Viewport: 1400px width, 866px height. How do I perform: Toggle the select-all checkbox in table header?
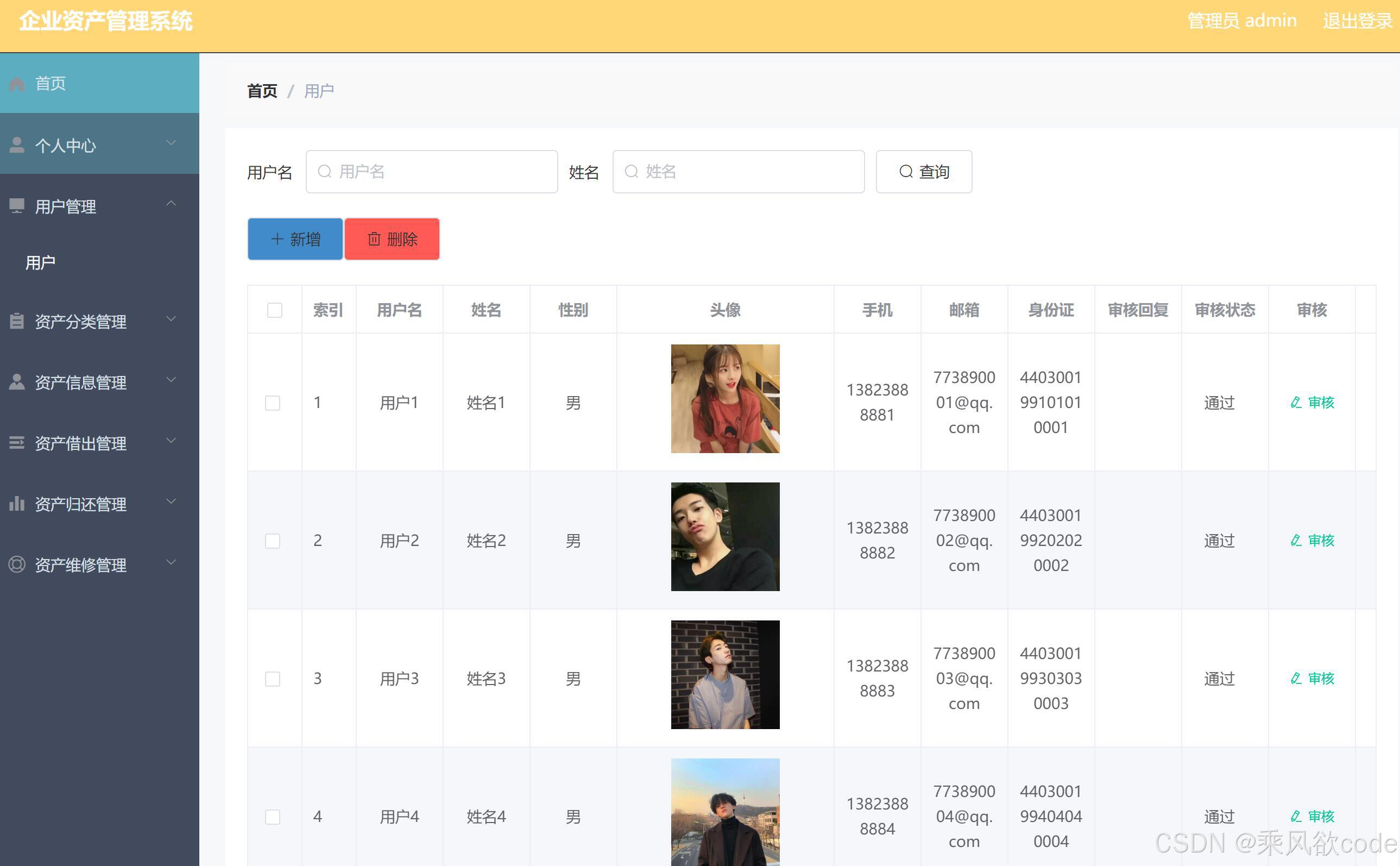(x=275, y=310)
